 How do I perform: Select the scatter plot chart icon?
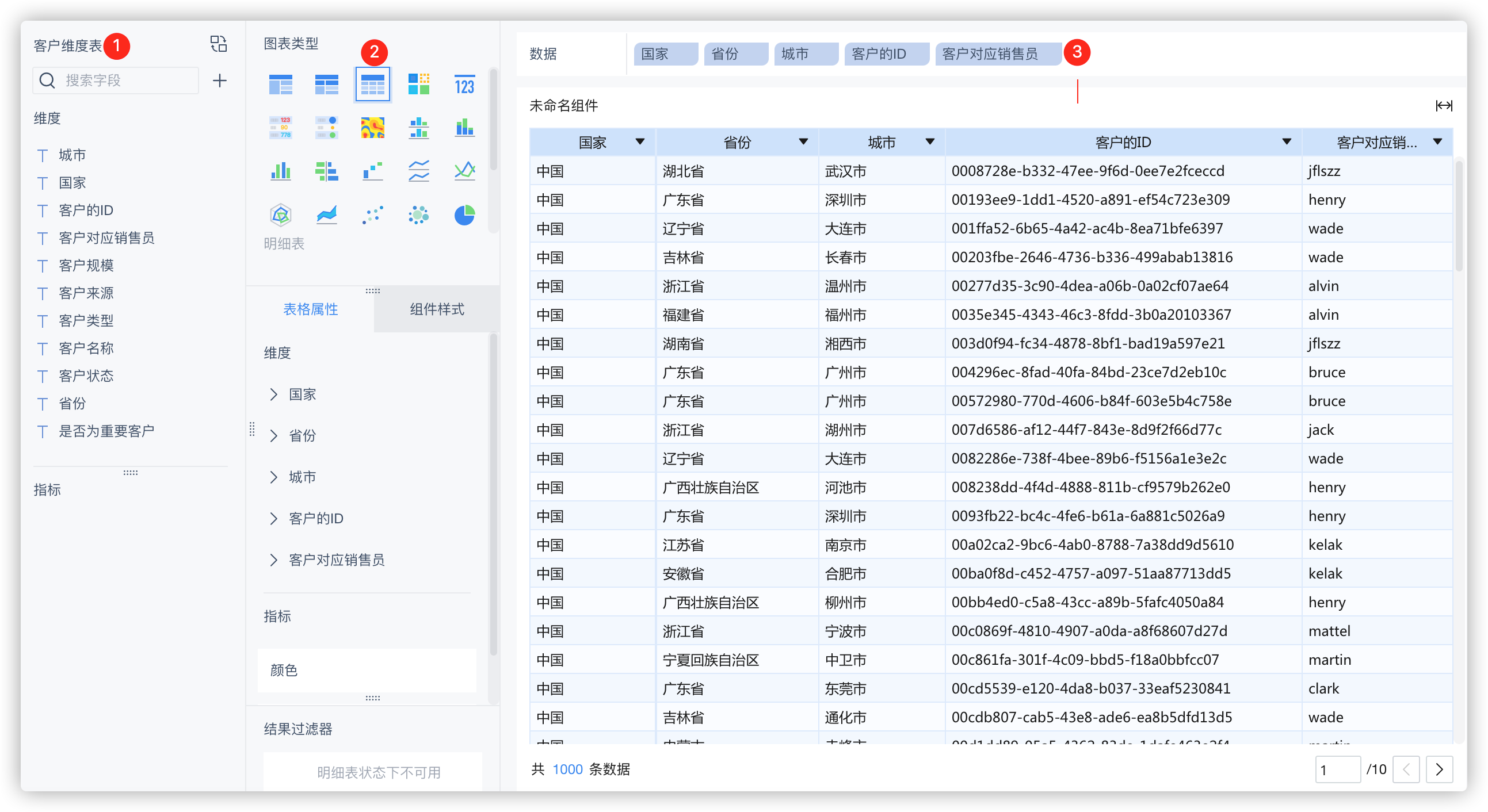[x=373, y=215]
